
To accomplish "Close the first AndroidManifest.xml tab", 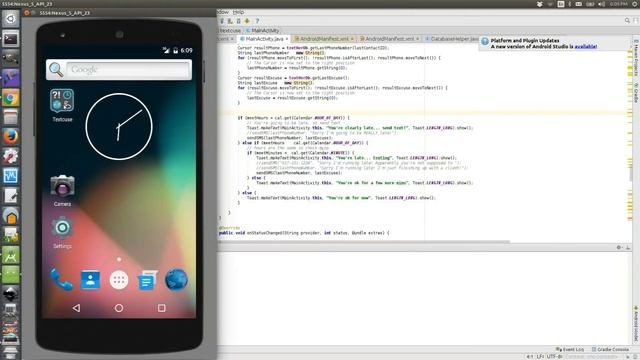I will tap(352, 39).
